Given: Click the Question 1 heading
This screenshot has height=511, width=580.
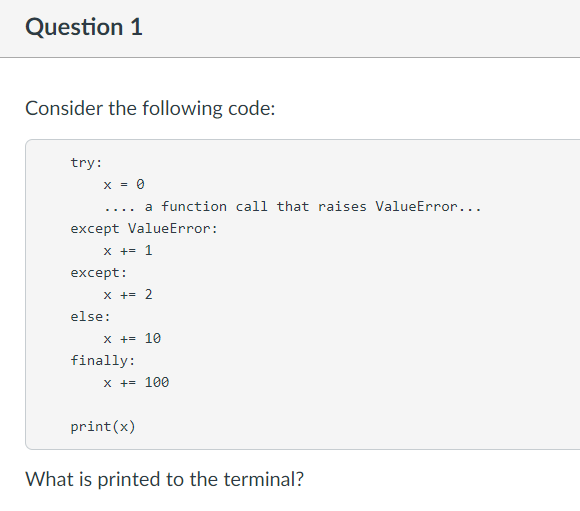Looking at the screenshot, I should click(x=84, y=27).
